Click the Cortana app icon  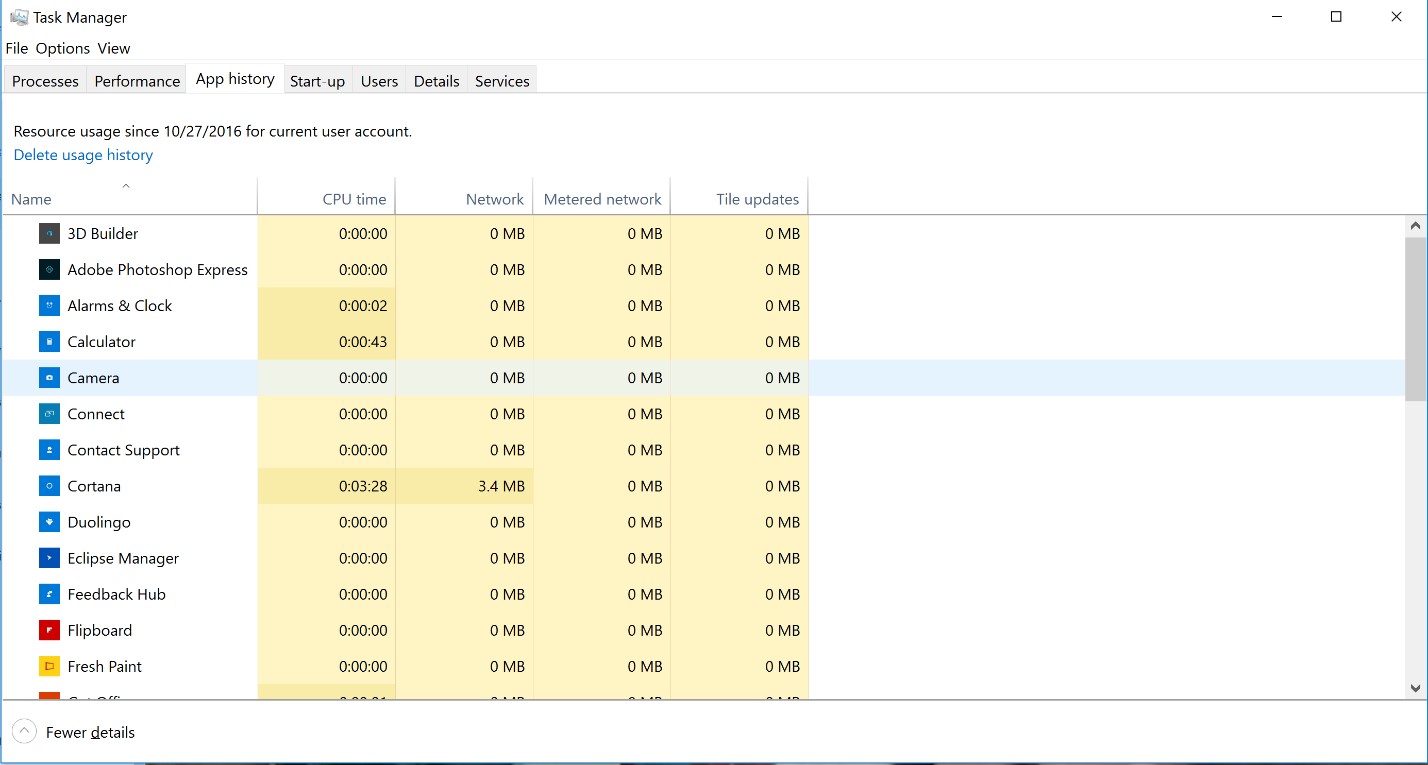[49, 485]
